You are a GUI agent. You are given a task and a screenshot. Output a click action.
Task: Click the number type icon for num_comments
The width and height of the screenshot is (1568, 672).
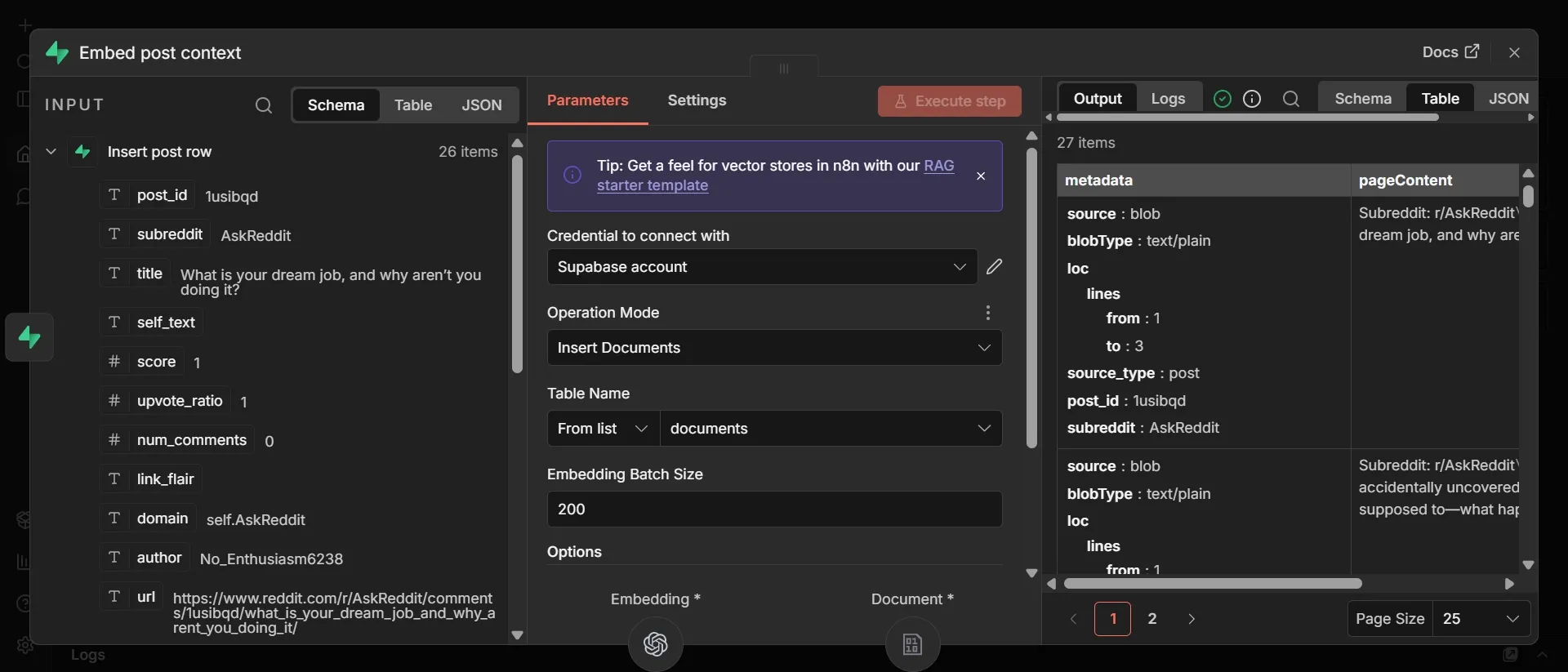click(114, 439)
